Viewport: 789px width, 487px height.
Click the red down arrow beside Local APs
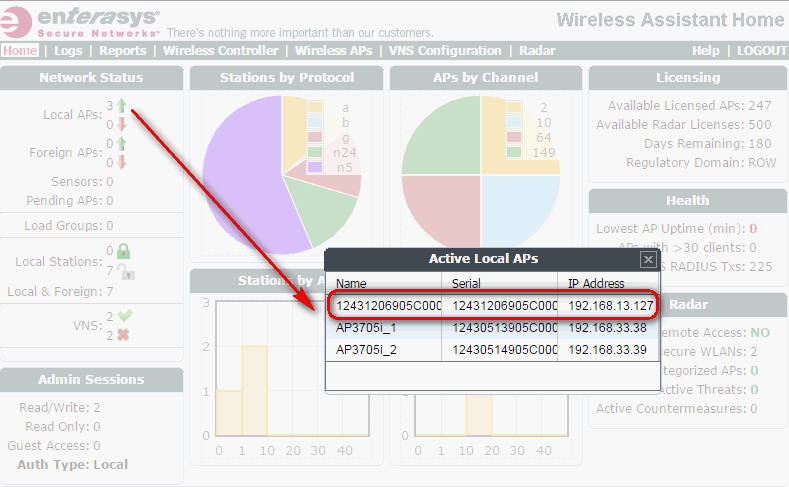point(121,124)
